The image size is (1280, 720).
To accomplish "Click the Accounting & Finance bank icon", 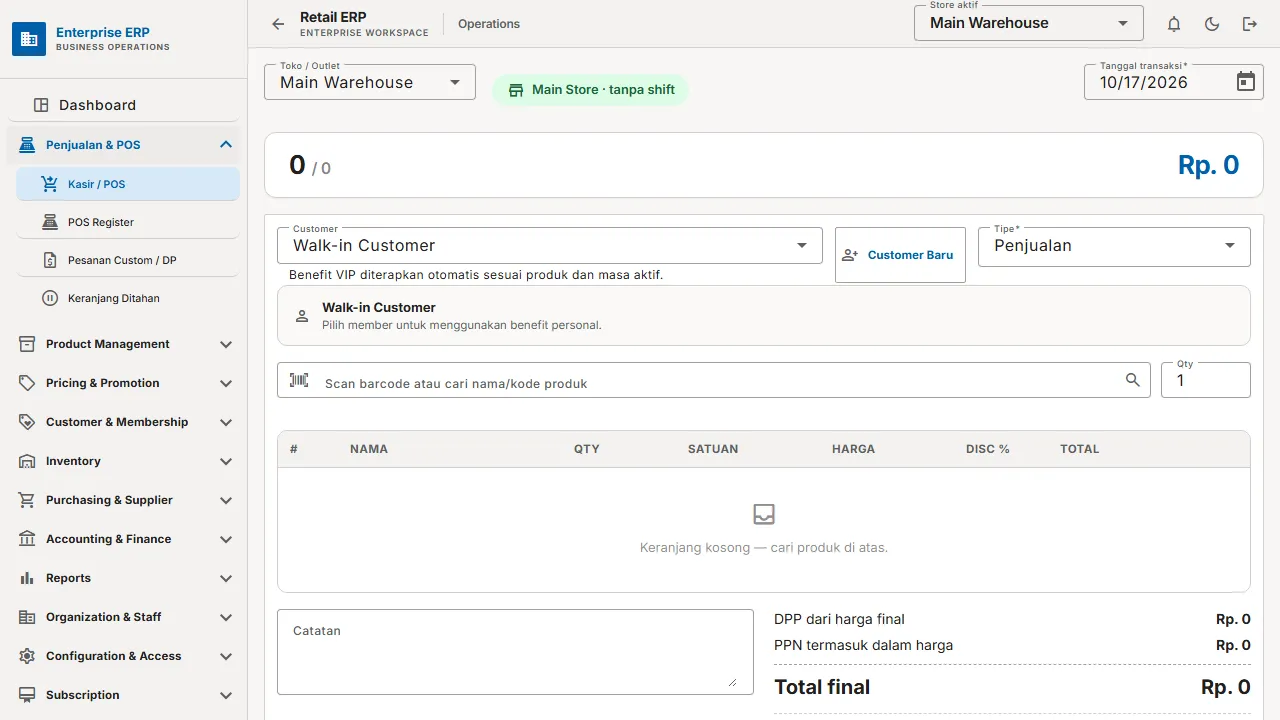I will point(27,539).
